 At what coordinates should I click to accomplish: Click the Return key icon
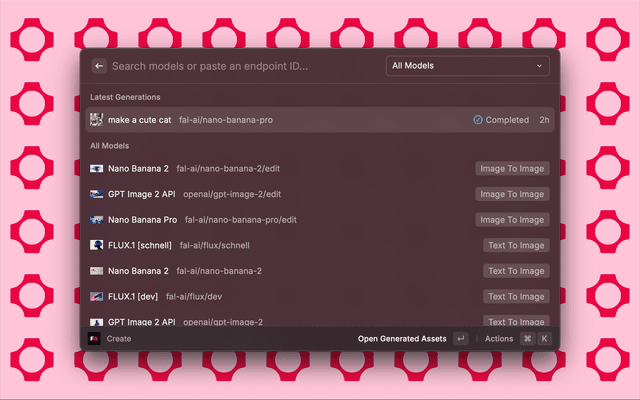coord(461,338)
